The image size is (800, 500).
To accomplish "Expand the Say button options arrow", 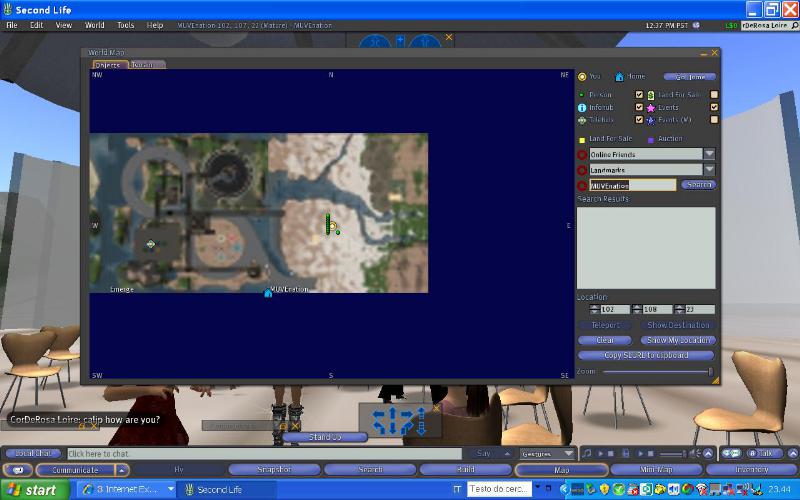I will coord(507,453).
